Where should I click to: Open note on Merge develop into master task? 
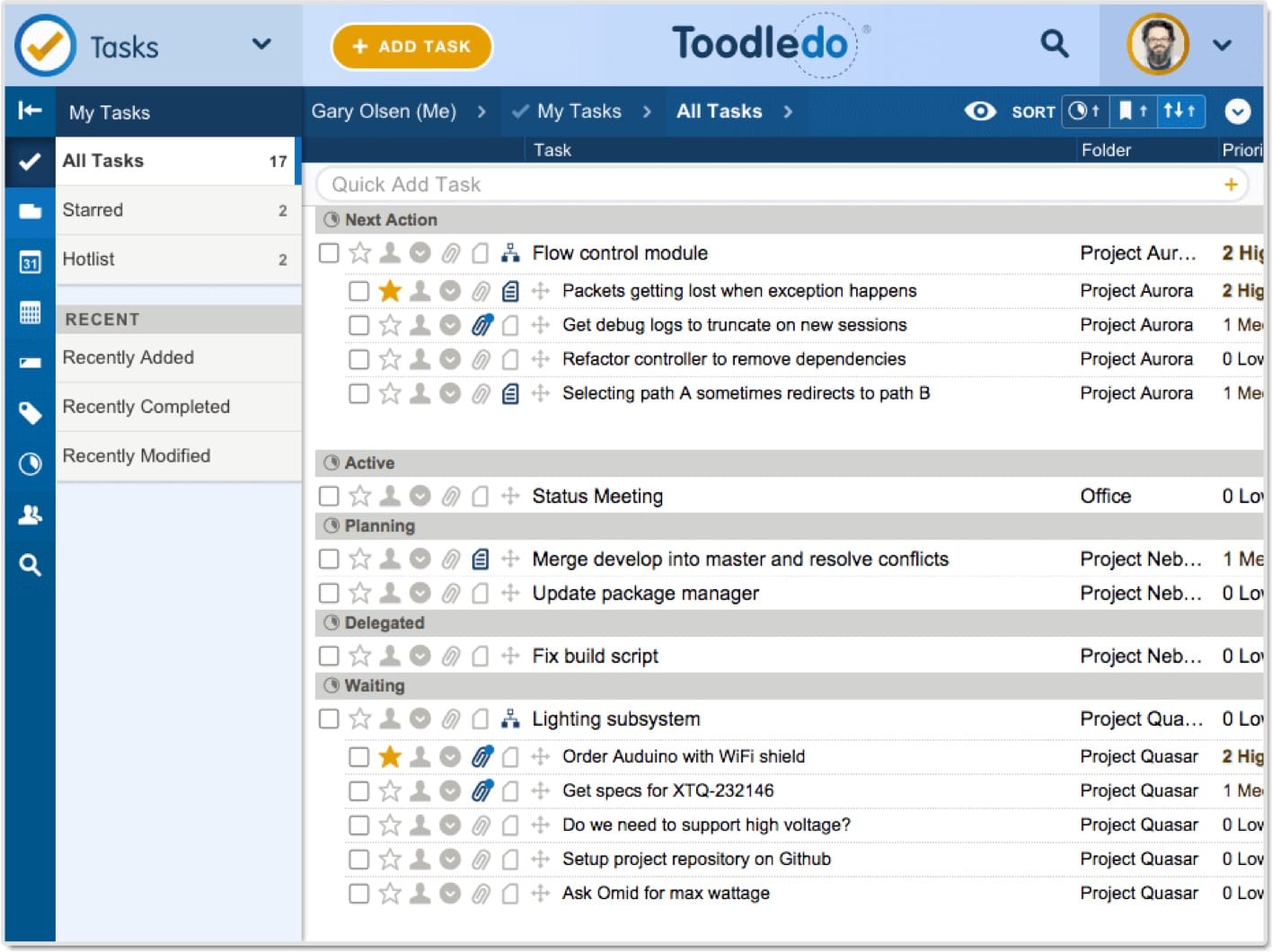click(481, 560)
